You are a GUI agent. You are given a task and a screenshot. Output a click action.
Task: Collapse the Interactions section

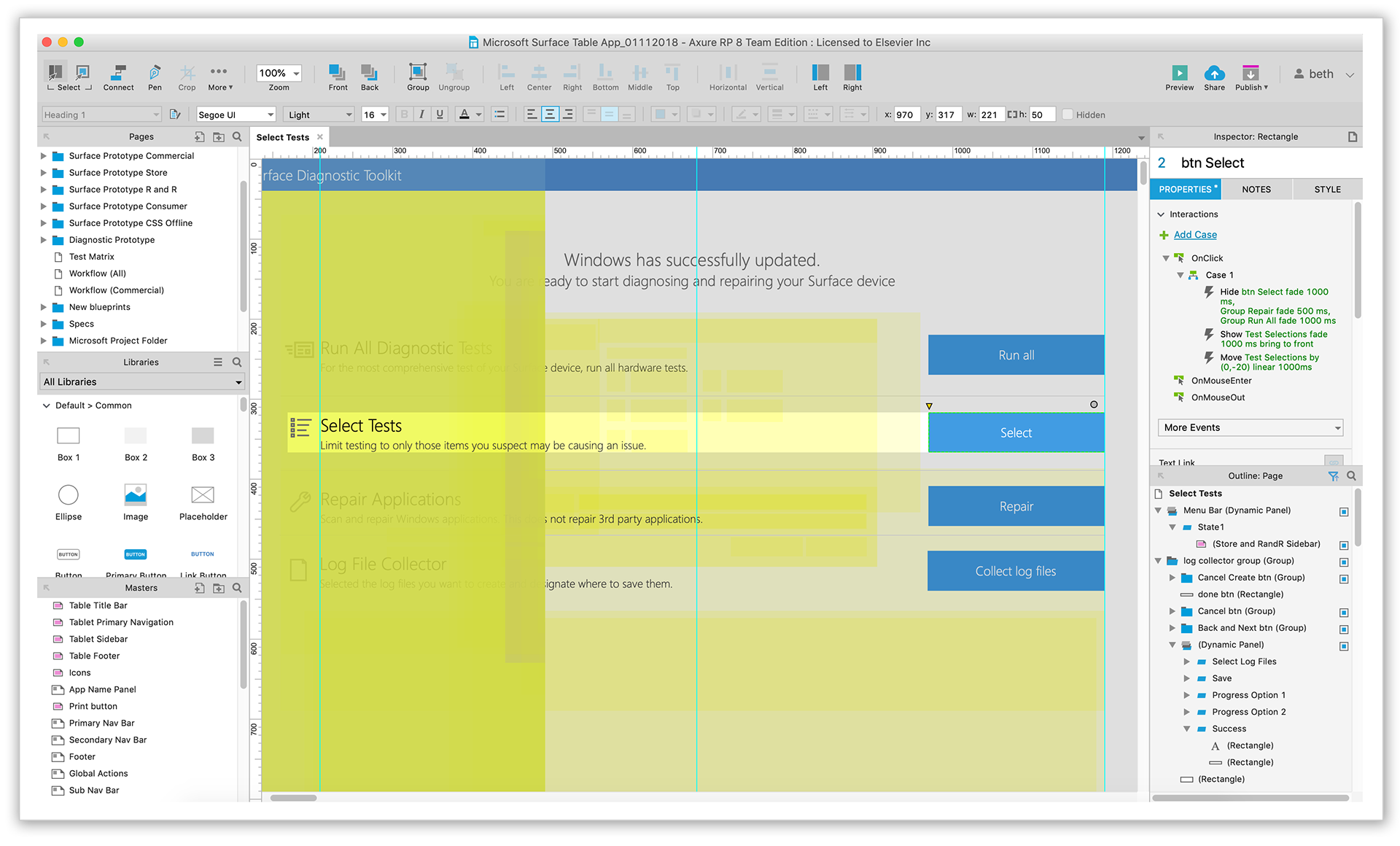[x=1161, y=214]
